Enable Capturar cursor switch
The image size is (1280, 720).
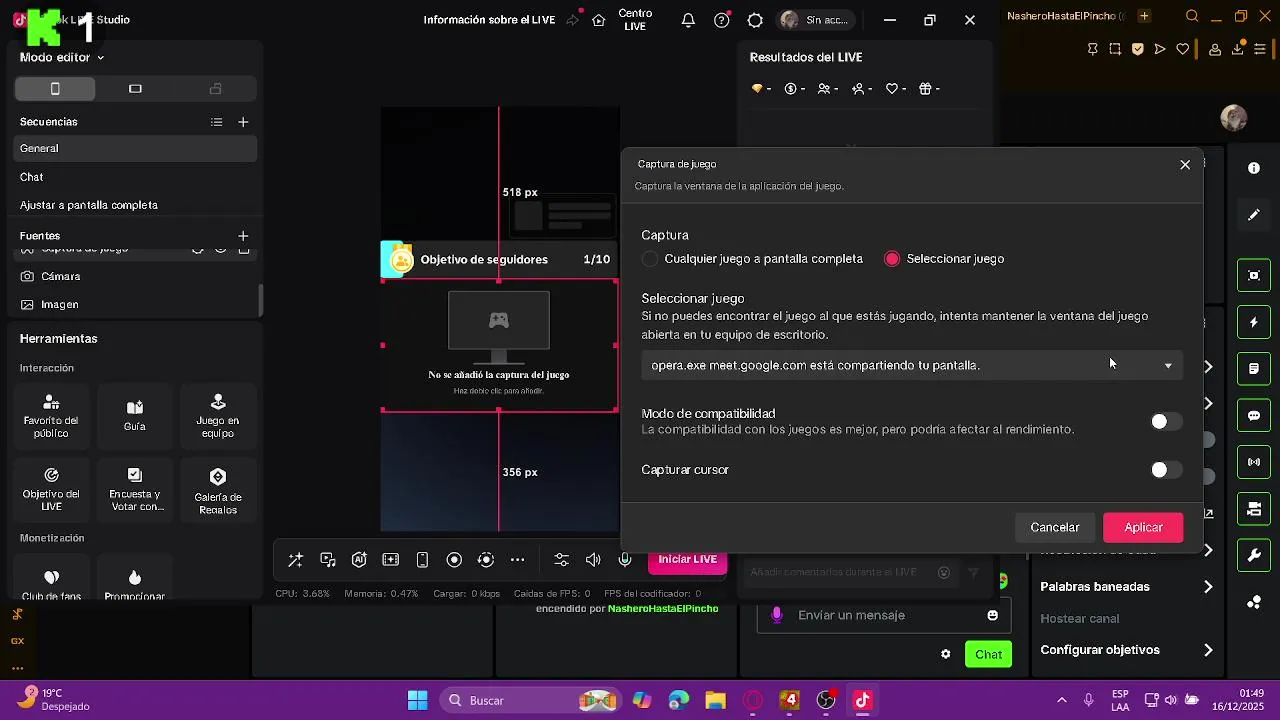tap(1166, 470)
